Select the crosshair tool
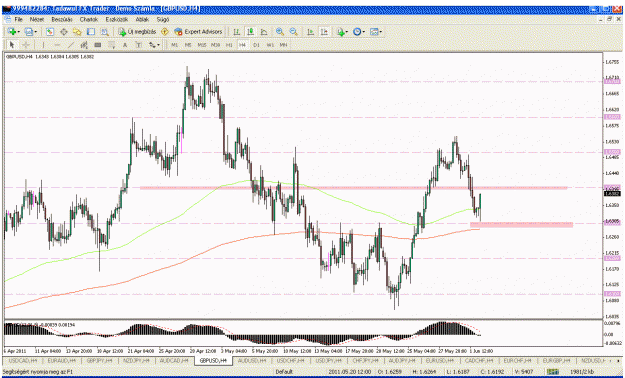The height and width of the screenshot is (378, 625). click(x=26, y=45)
